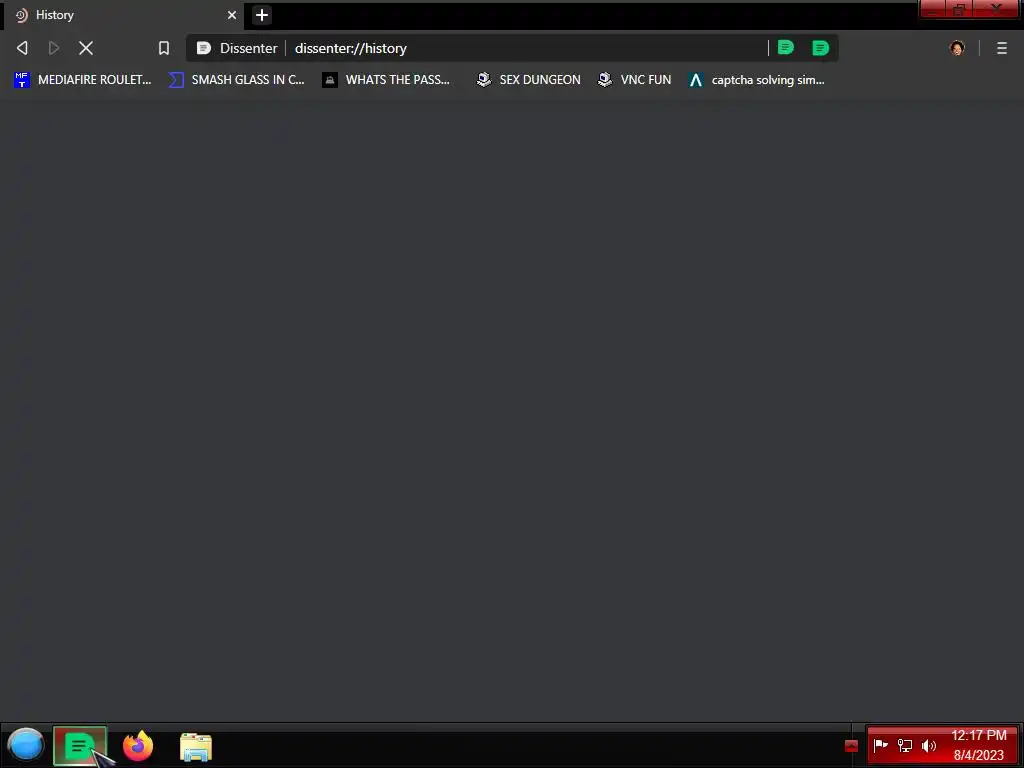Click Dissenter browser taskbar icon
The width and height of the screenshot is (1024, 768).
click(x=80, y=745)
